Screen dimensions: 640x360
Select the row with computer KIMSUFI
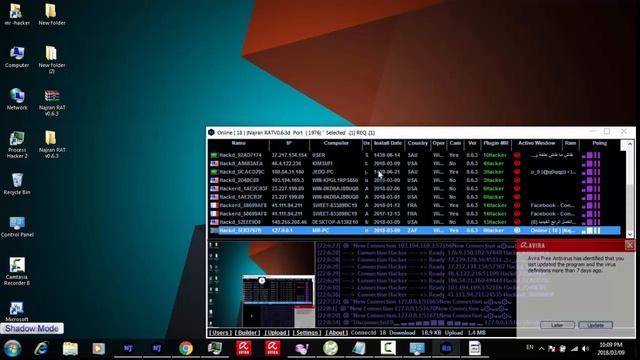point(414,163)
